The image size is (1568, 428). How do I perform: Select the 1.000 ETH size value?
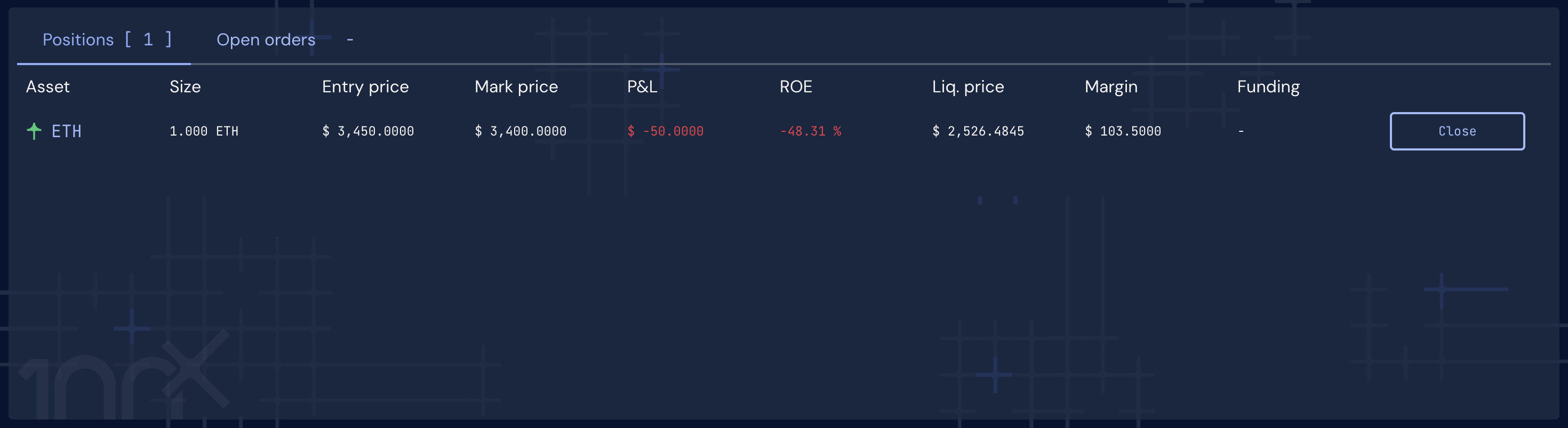204,131
